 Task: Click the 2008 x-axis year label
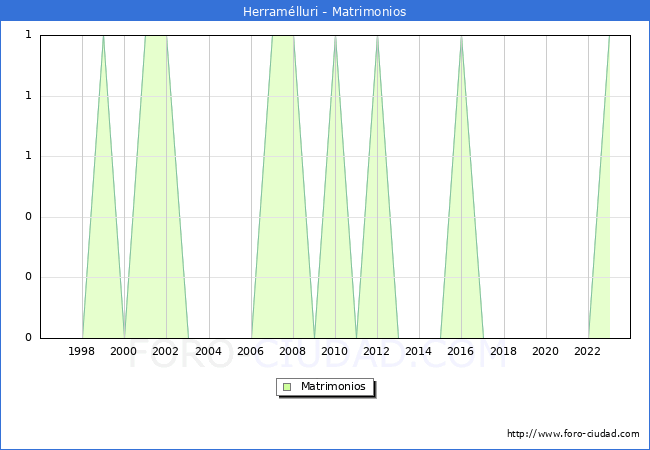tap(293, 351)
